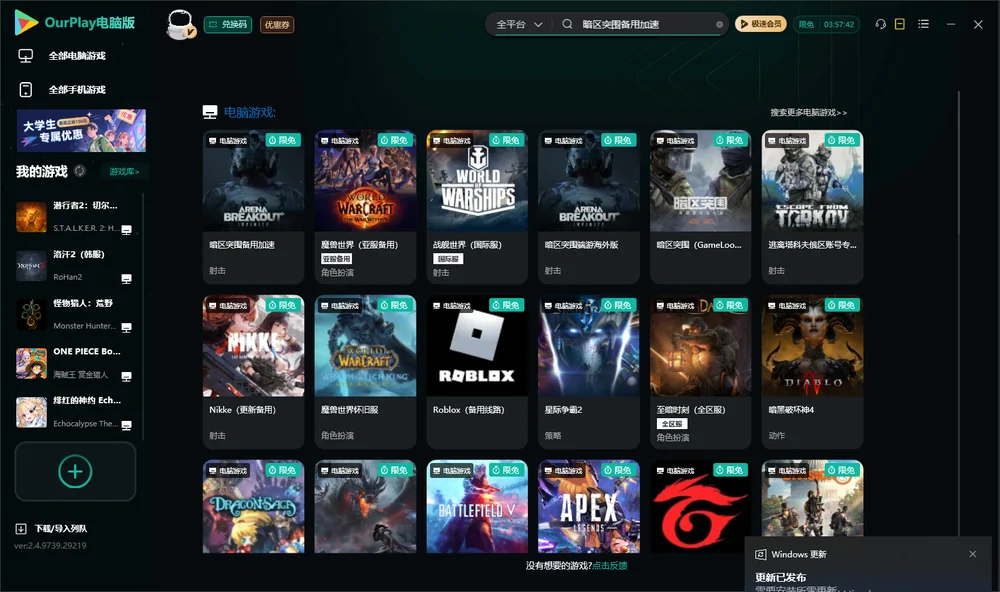The height and width of the screenshot is (592, 1000).
Task: Open customer service headset icon
Action: coord(880,24)
